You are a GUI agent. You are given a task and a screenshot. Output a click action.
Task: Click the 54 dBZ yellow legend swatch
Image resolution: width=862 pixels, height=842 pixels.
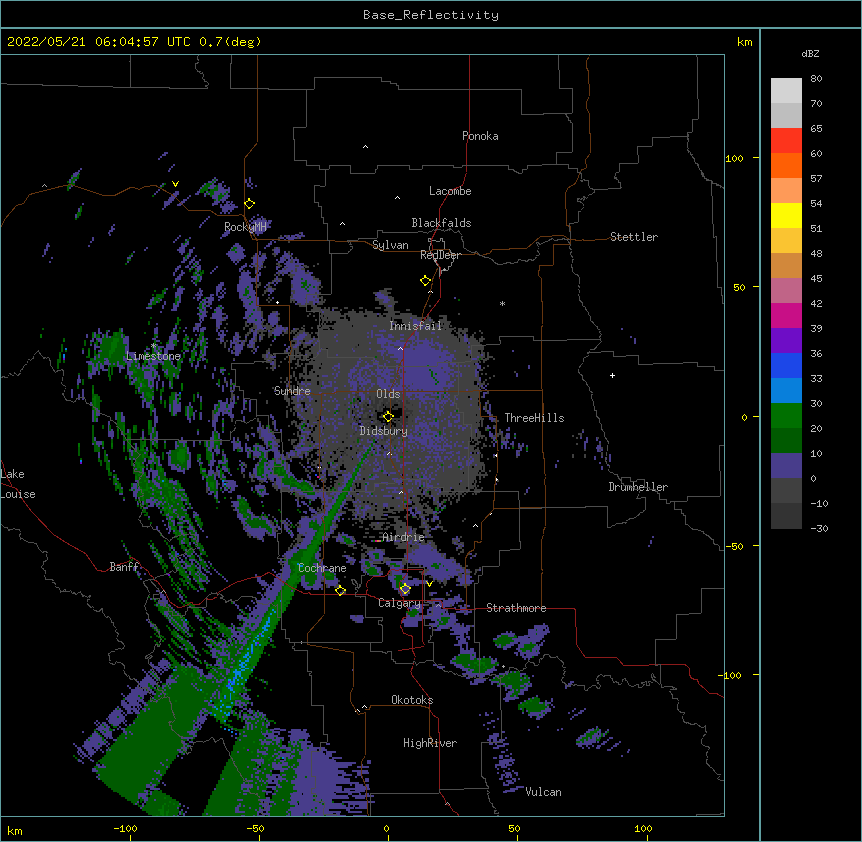(x=786, y=215)
